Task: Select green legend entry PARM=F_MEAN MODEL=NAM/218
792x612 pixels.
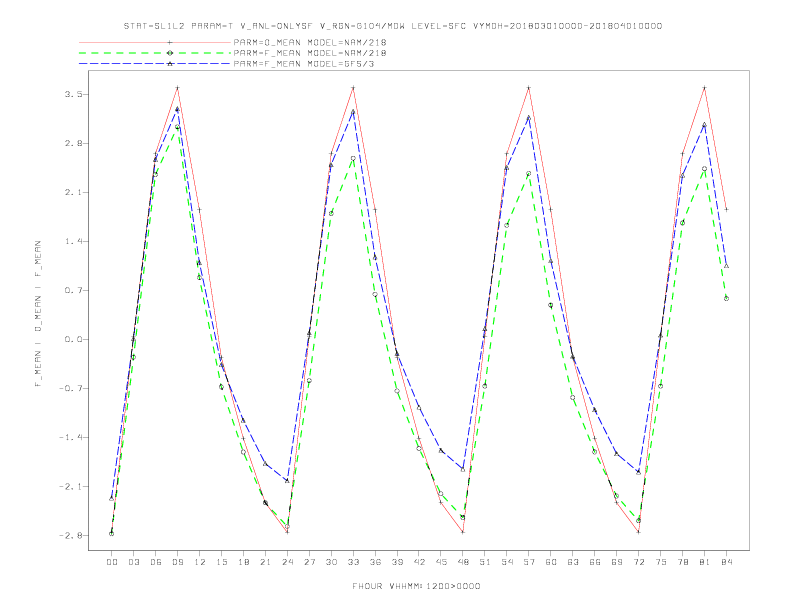Action: [x=310, y=53]
